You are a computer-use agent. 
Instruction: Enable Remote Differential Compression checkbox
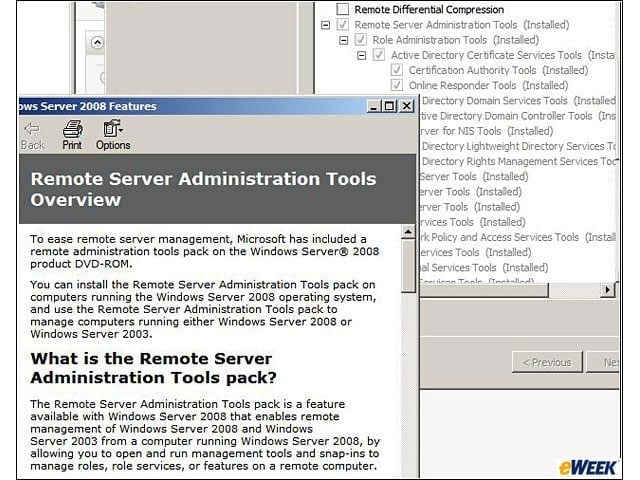tap(343, 9)
